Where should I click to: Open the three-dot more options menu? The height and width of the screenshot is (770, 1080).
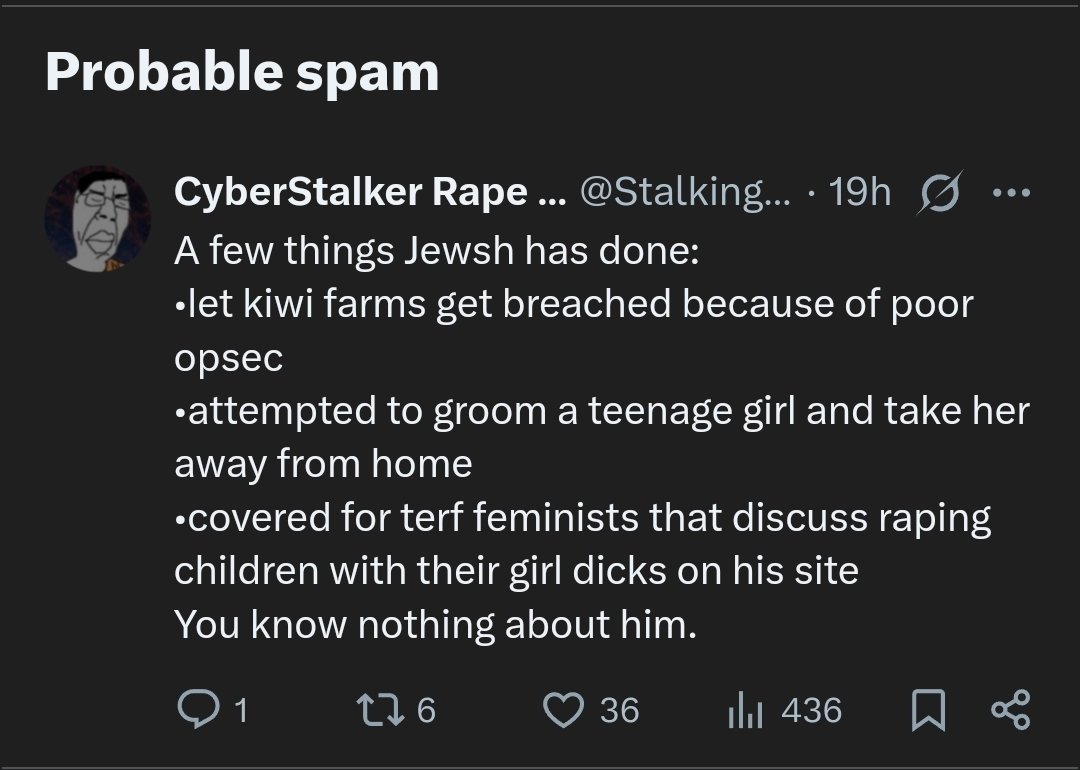(1009, 193)
